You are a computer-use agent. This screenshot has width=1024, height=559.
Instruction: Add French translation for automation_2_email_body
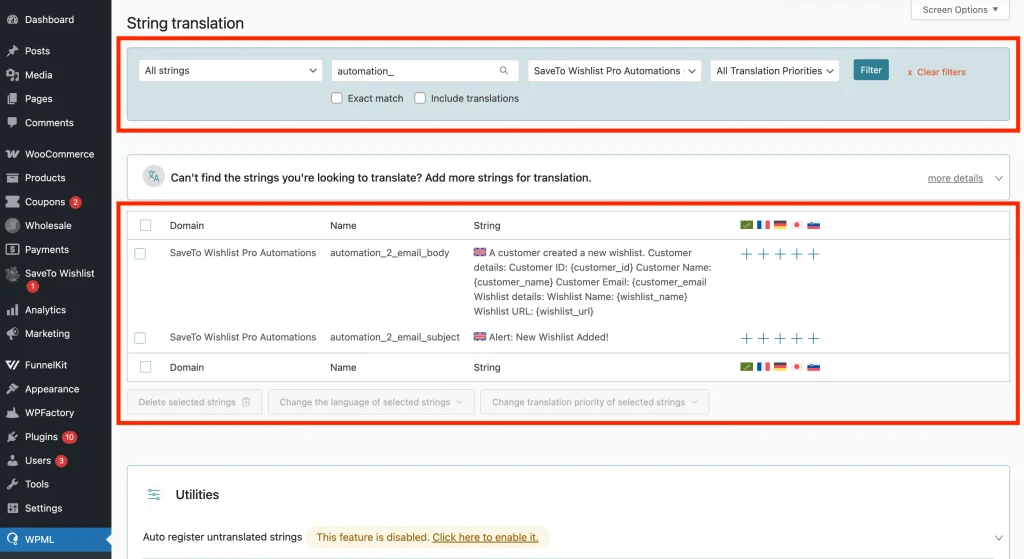click(x=763, y=254)
